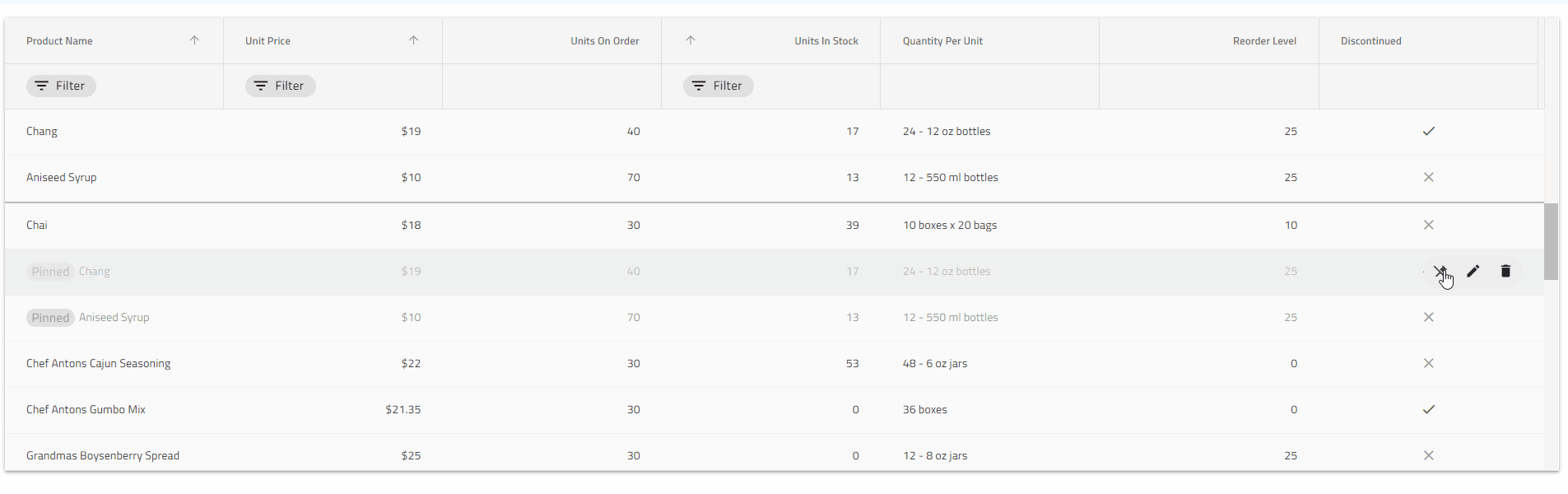Click the pencil edit icon
The height and width of the screenshot is (494, 1568).
[x=1473, y=271]
